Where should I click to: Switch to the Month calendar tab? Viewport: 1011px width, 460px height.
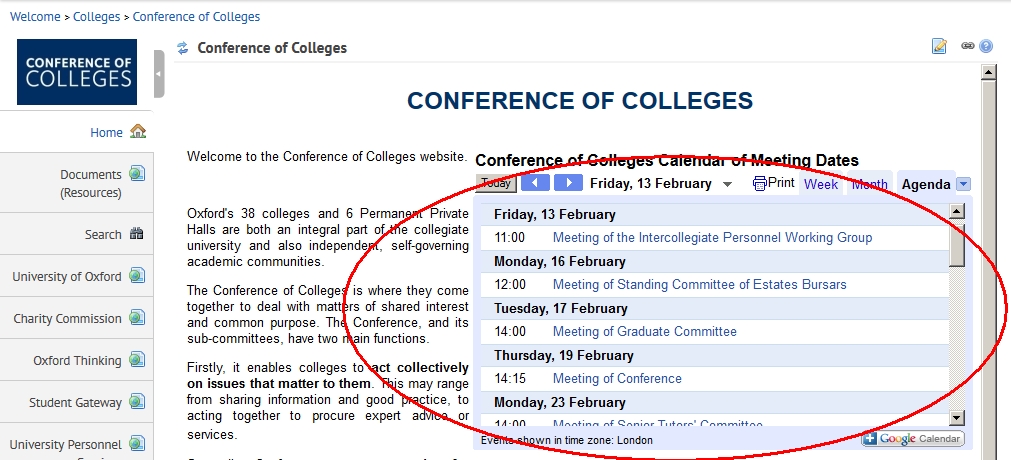pyautogui.click(x=869, y=184)
